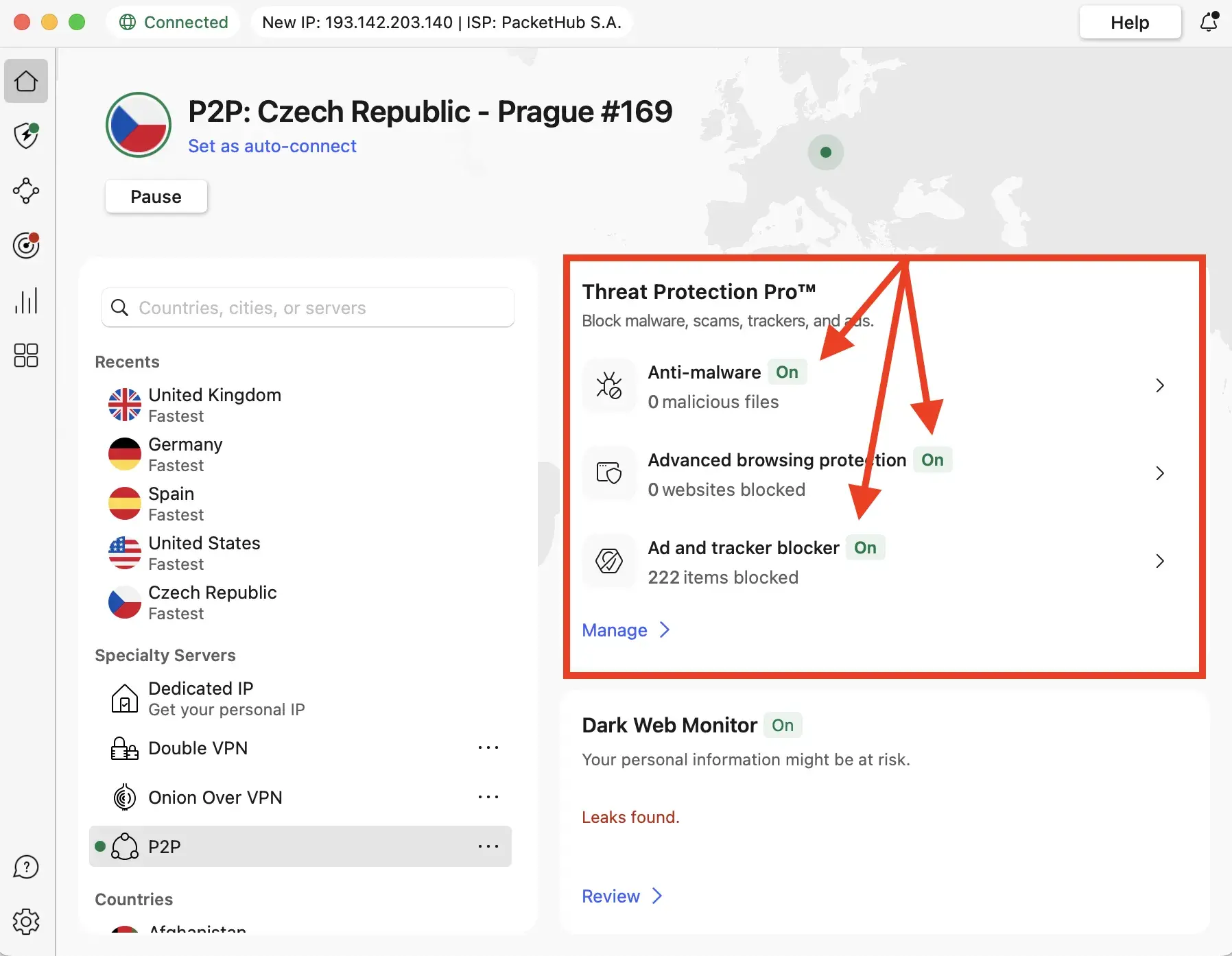Open the P2P three-dot options menu
Screen dimensions: 1232x956
click(488, 846)
